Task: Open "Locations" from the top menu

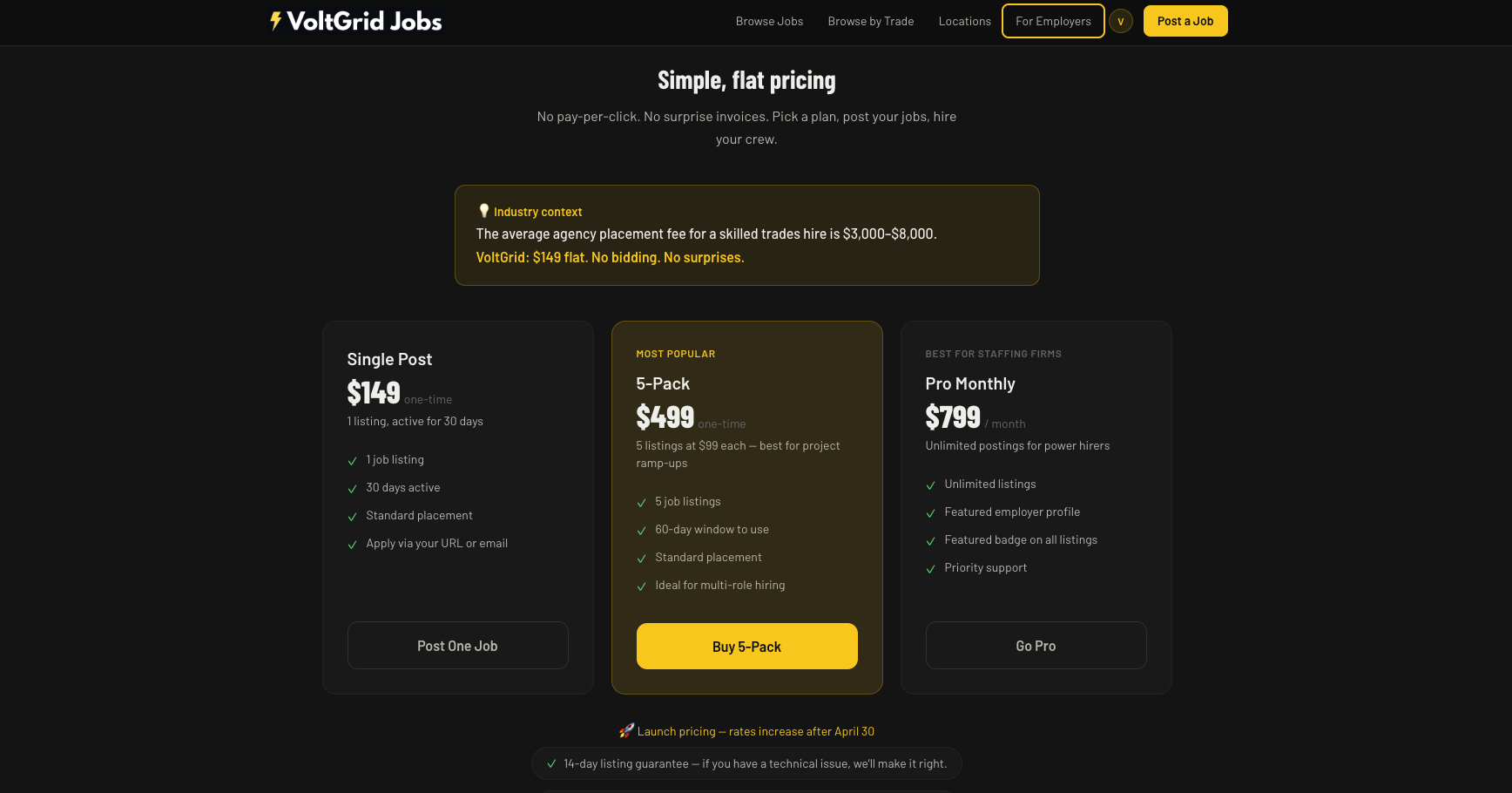Action: coord(964,21)
